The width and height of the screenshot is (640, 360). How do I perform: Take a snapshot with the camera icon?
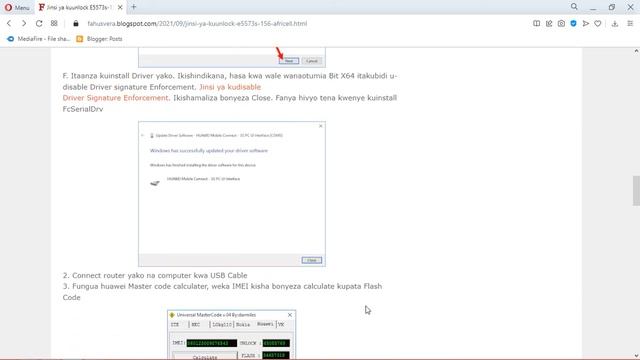561,24
